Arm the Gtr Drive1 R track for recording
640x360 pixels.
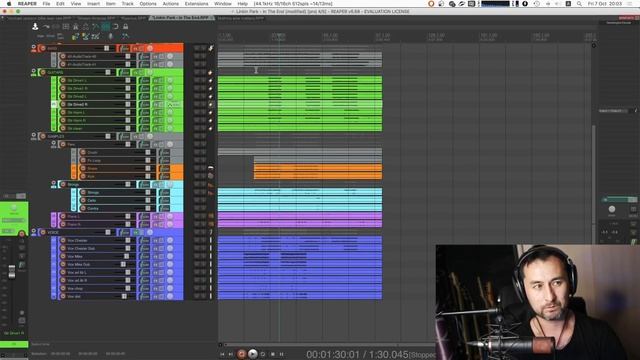click(63, 88)
